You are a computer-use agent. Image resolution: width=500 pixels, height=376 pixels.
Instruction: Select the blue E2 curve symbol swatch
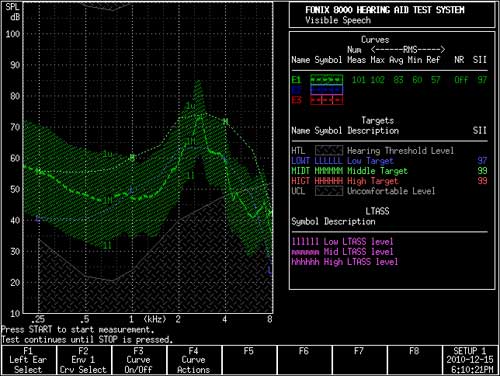326,90
